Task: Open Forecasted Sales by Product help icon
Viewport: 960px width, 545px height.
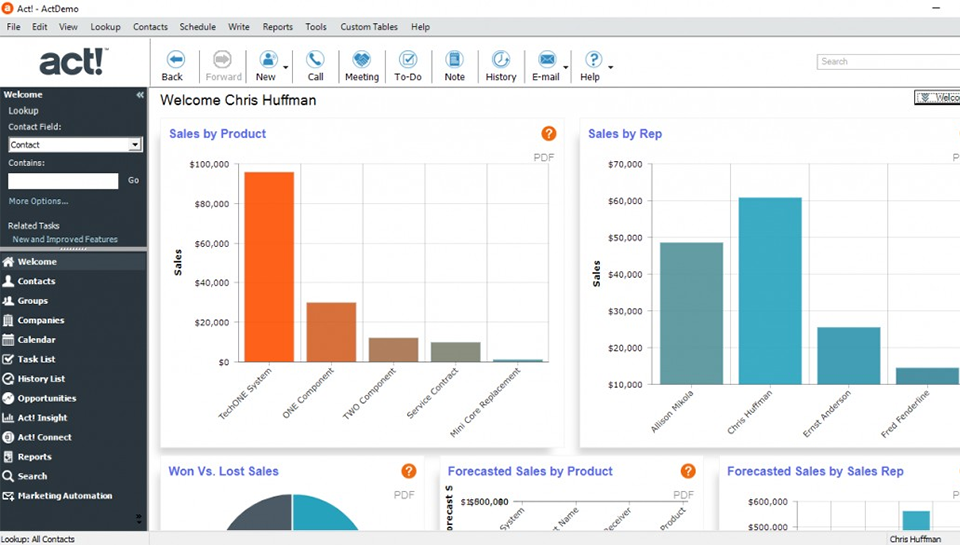Action: [x=688, y=471]
